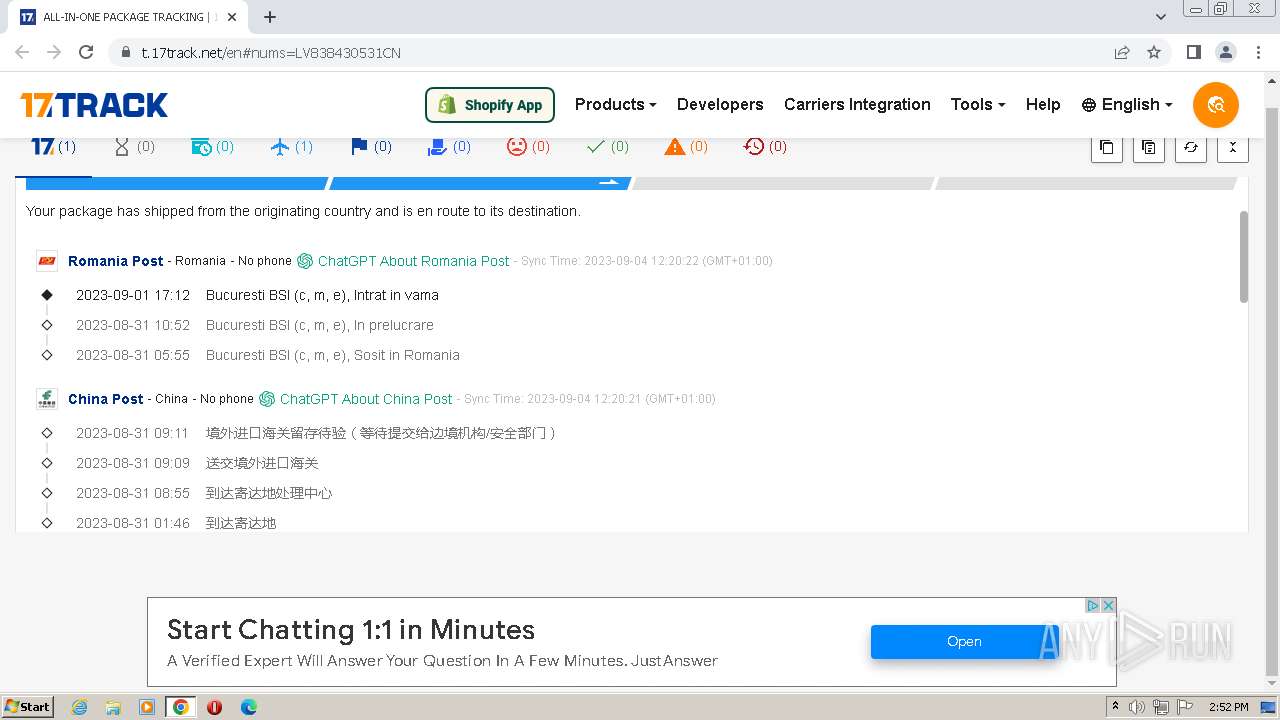Screen dimensions: 1280x720
Task: Open Internet Explorer from taskbar
Action: click(x=79, y=707)
